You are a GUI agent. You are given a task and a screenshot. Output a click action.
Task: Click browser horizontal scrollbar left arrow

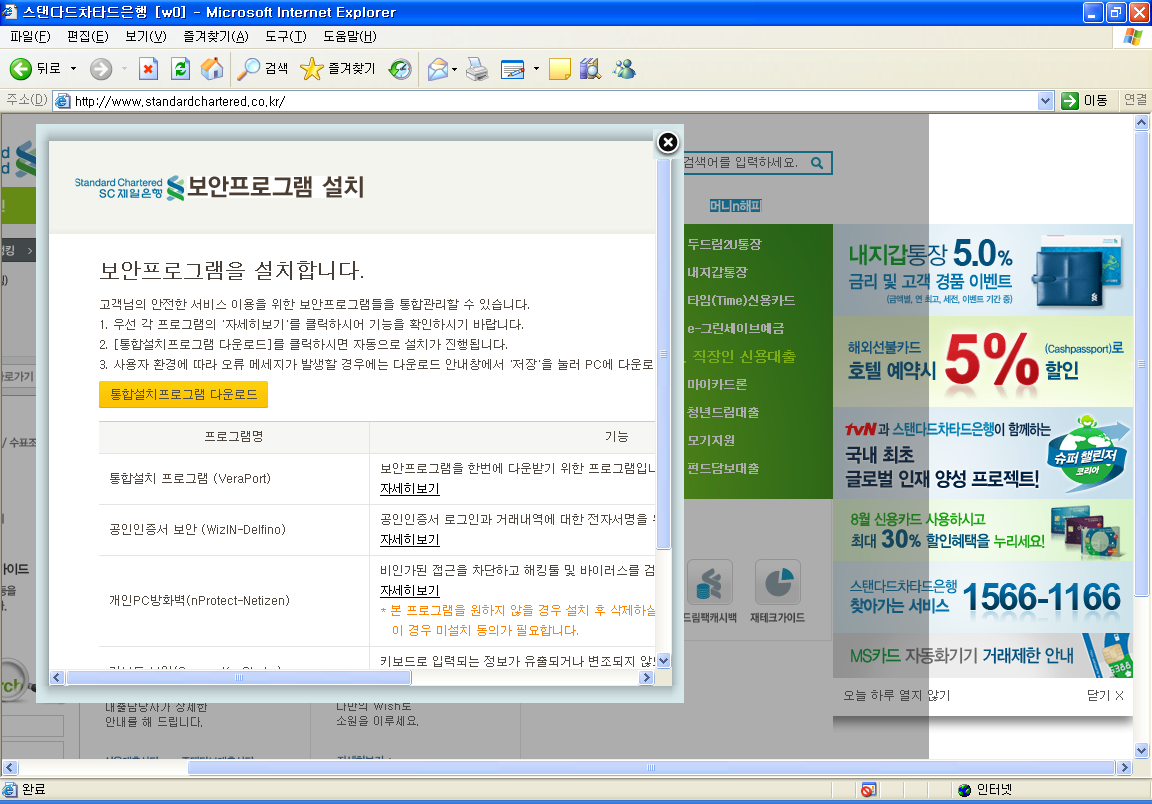(x=9, y=767)
